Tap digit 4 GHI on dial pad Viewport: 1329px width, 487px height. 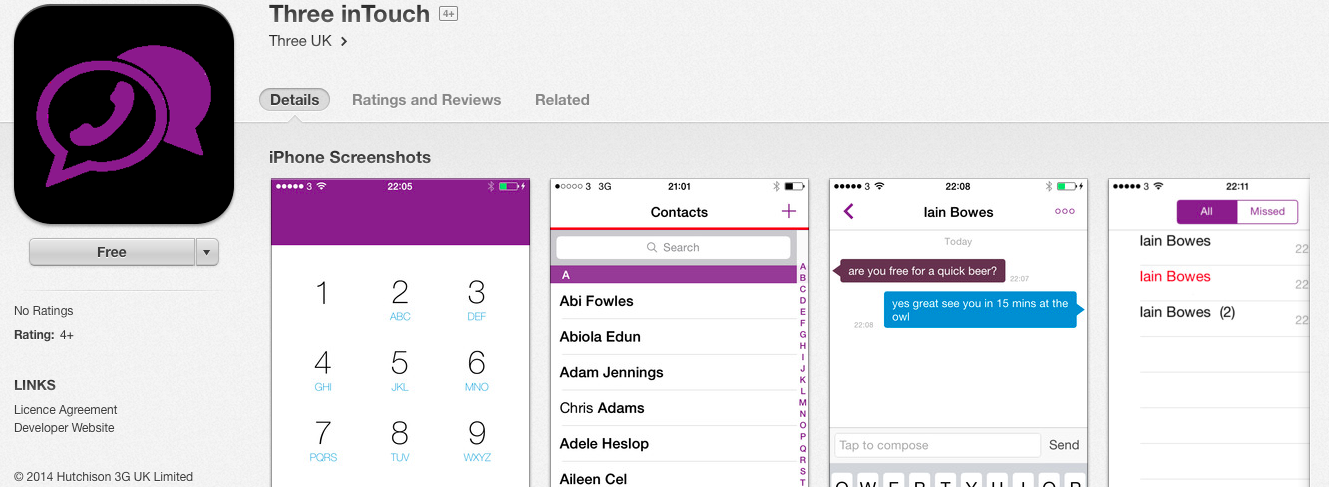(322, 370)
